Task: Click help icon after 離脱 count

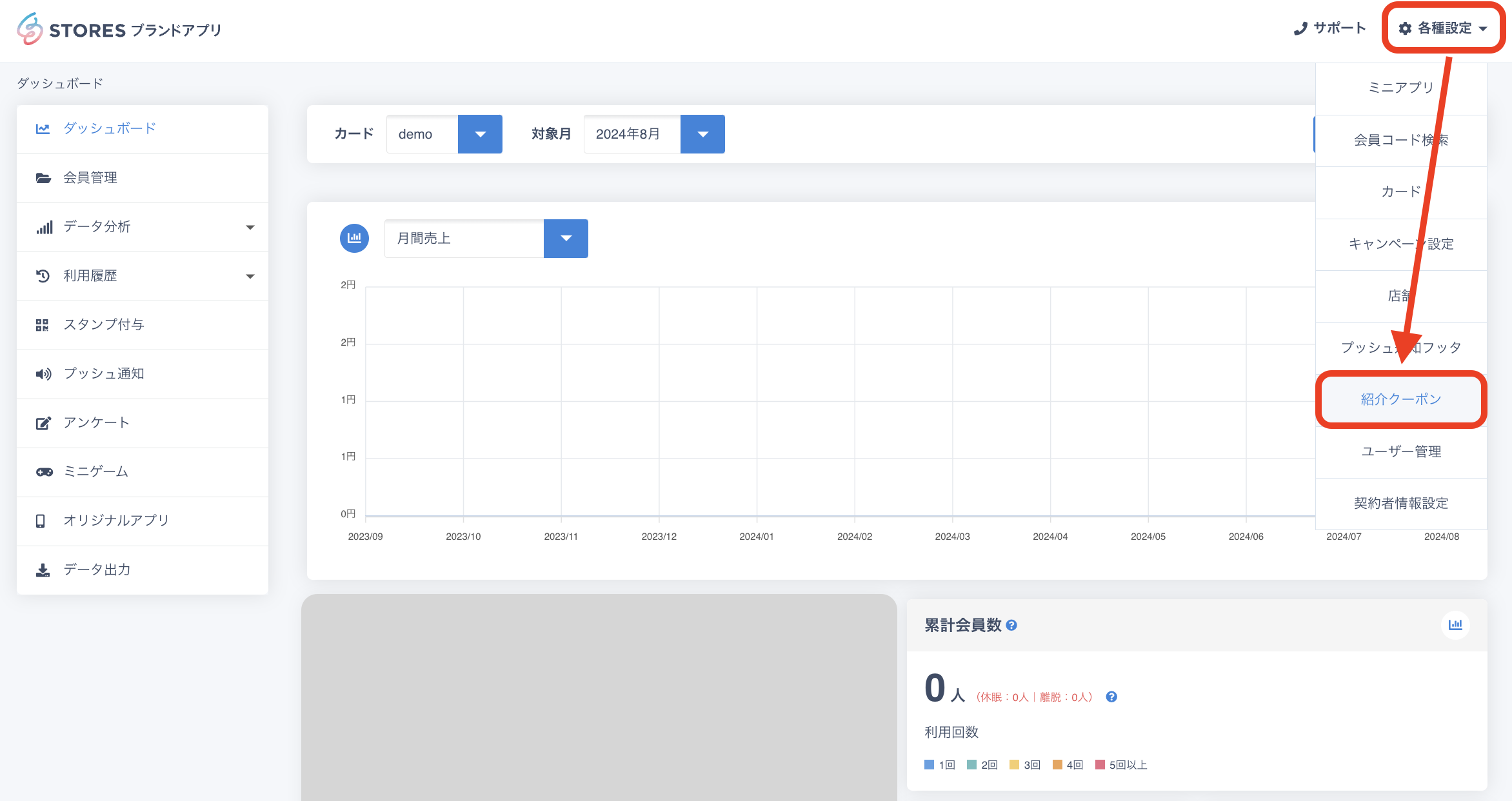Action: (x=1111, y=697)
